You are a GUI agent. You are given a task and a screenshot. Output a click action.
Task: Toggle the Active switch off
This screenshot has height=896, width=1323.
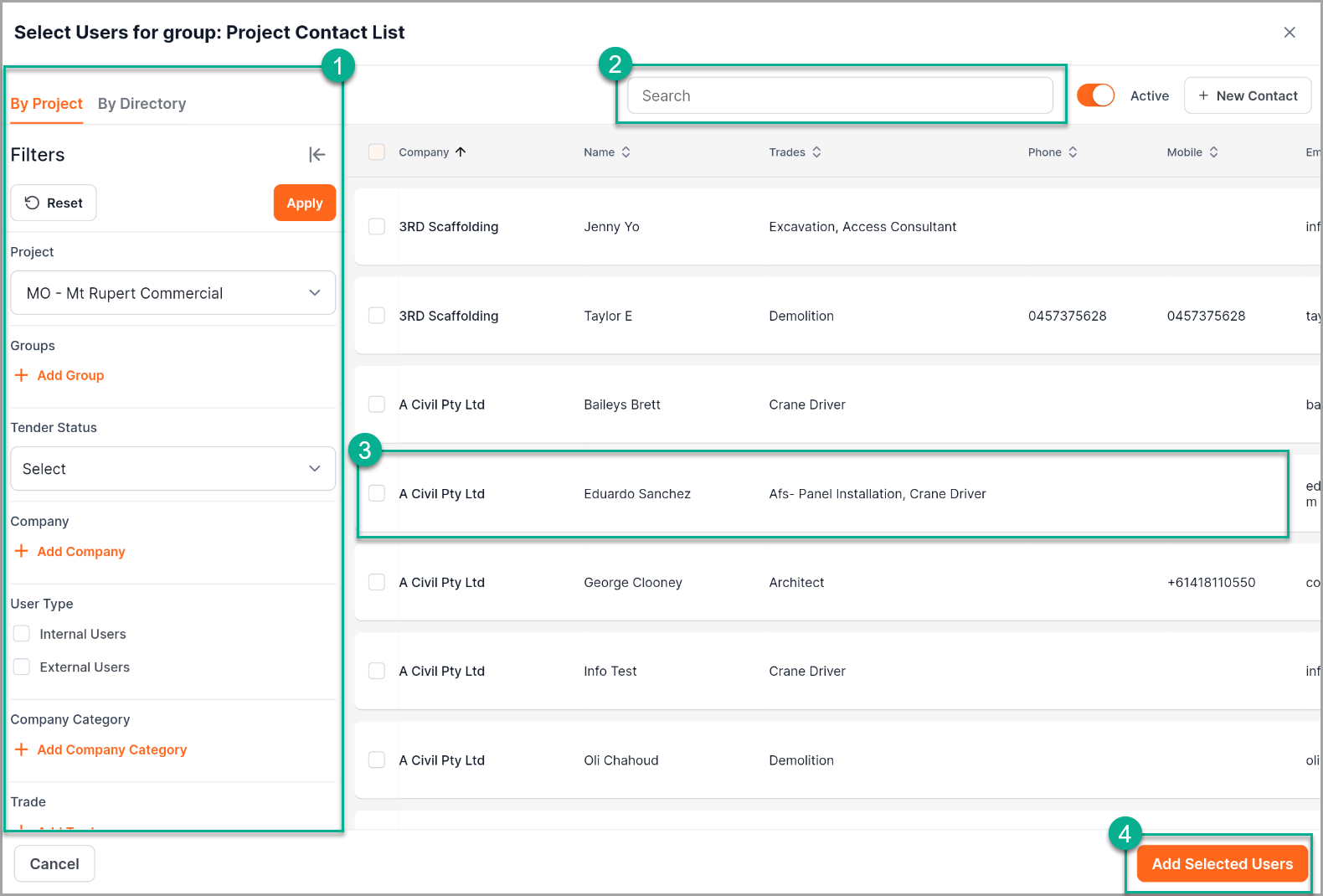[1095, 95]
